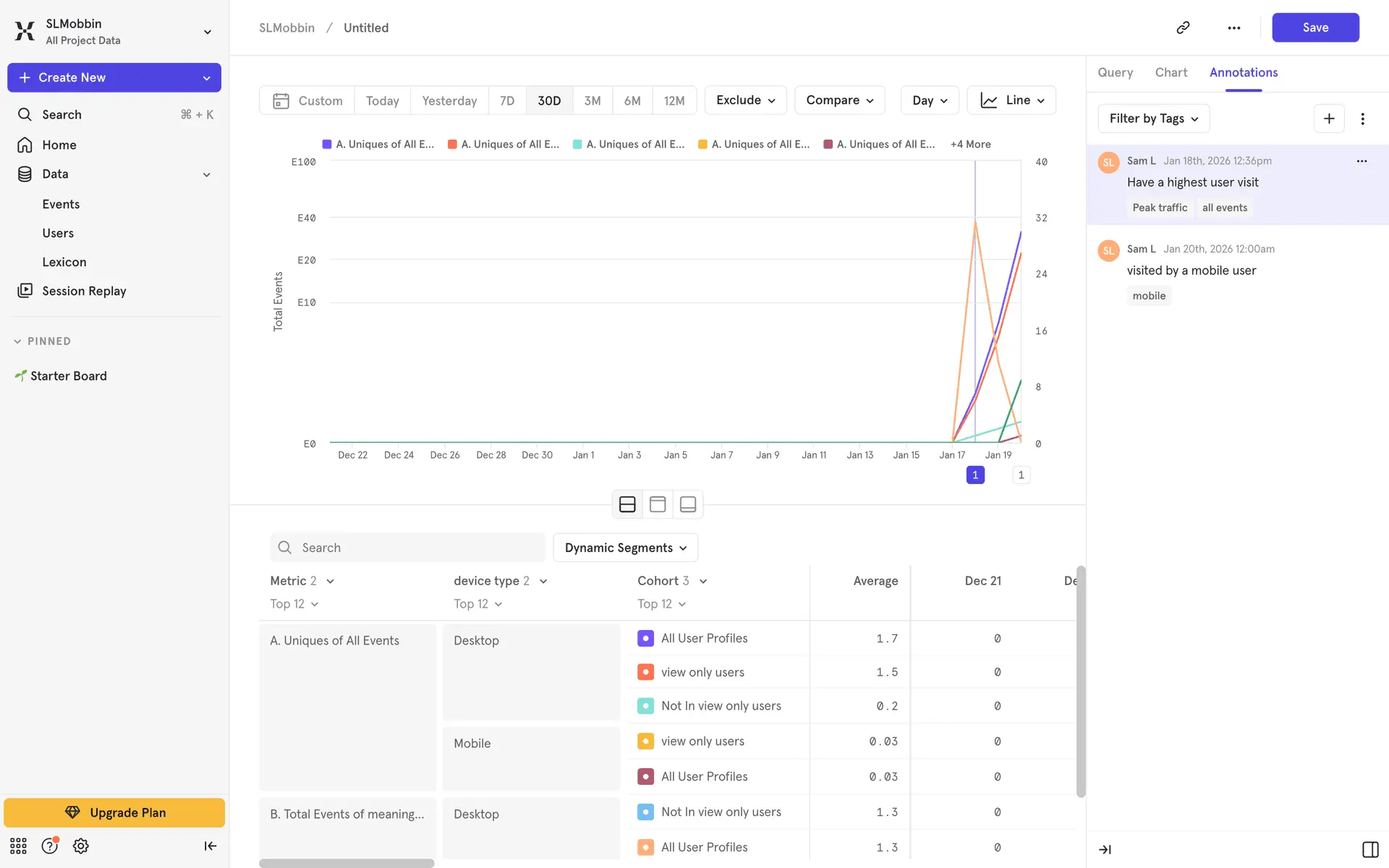Collapse the left sidebar

pyautogui.click(x=210, y=846)
